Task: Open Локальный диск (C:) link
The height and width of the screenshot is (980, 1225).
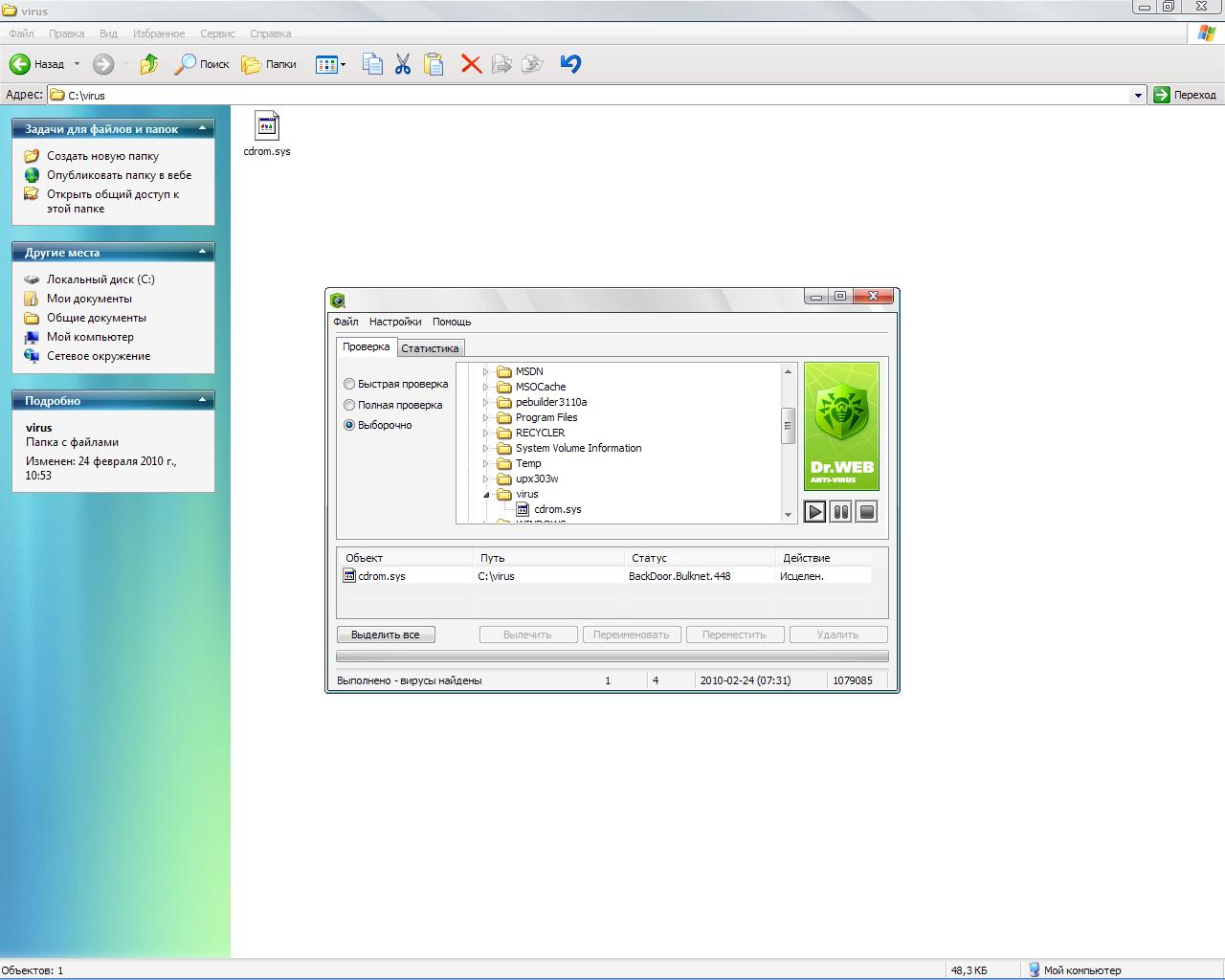Action: [x=100, y=279]
